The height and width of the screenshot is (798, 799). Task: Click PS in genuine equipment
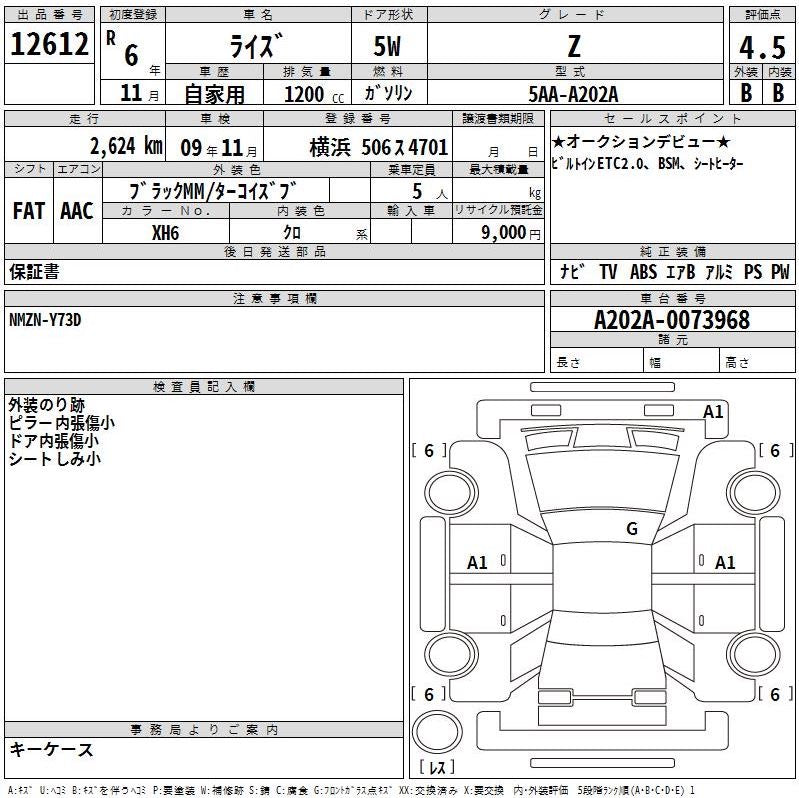click(x=753, y=272)
